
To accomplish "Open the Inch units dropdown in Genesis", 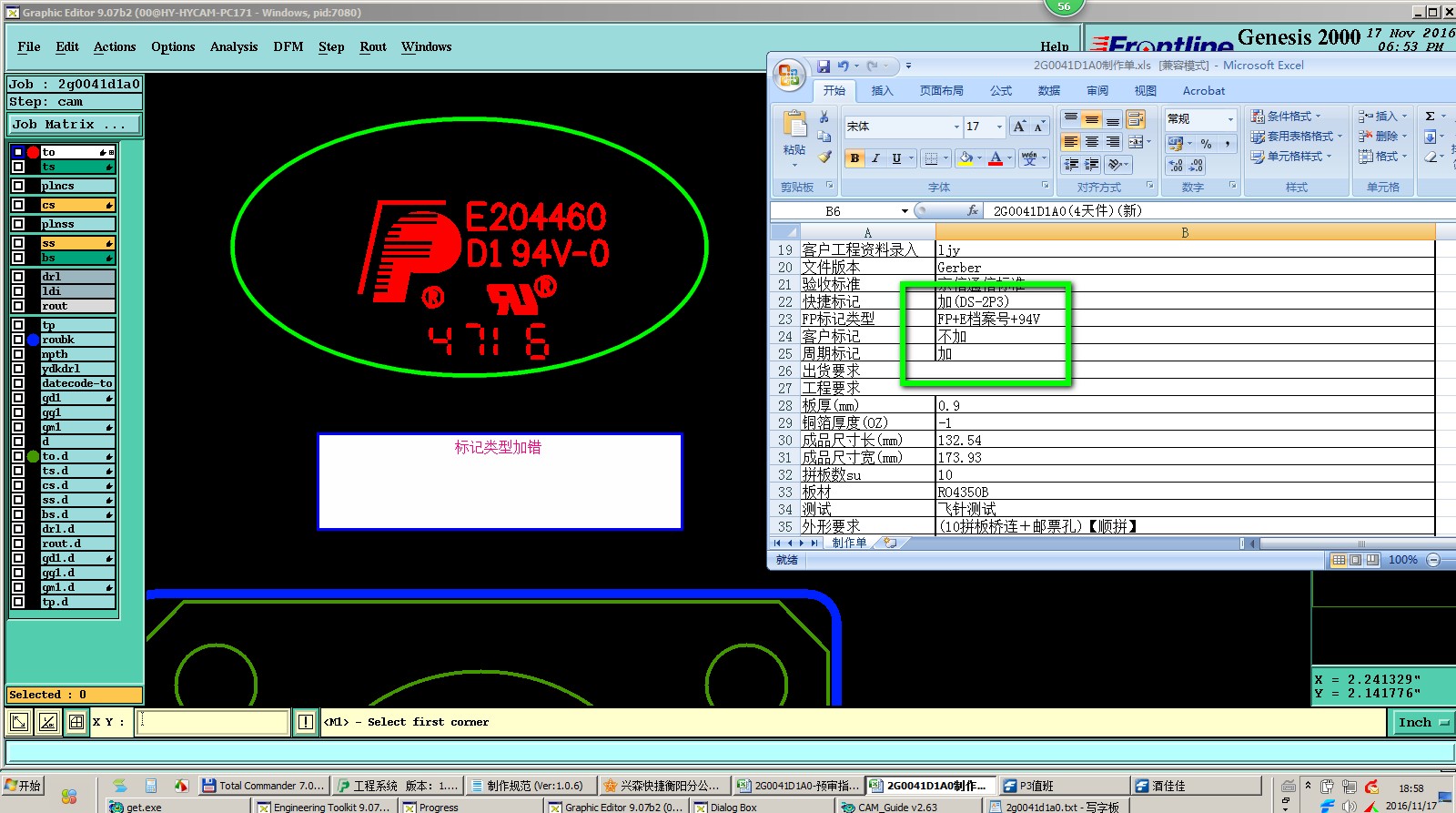I will tap(1422, 722).
